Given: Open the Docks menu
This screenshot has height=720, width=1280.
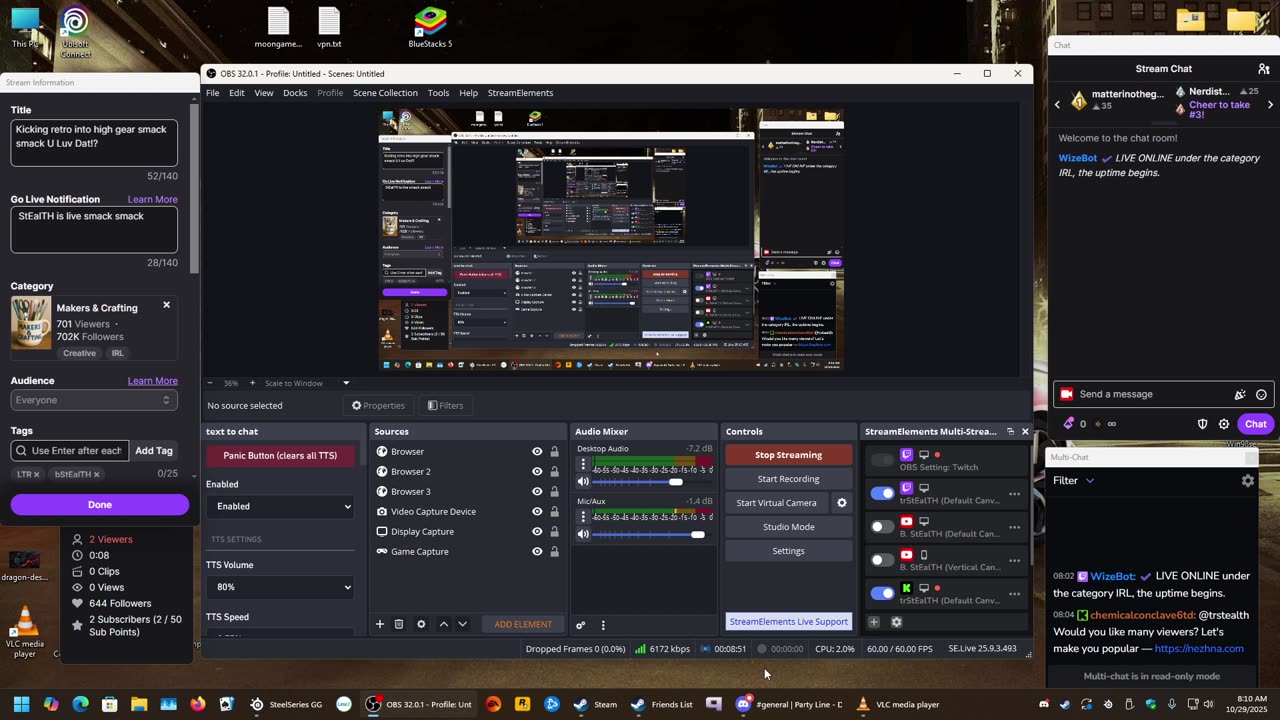Looking at the screenshot, I should 295,93.
